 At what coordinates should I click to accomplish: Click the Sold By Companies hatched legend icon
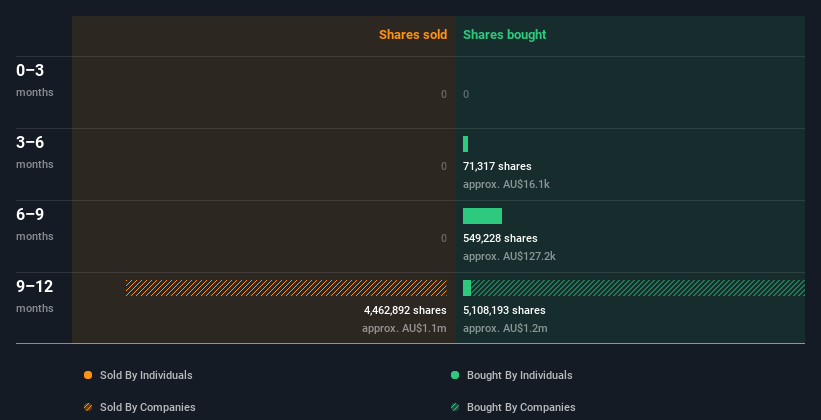(88, 407)
